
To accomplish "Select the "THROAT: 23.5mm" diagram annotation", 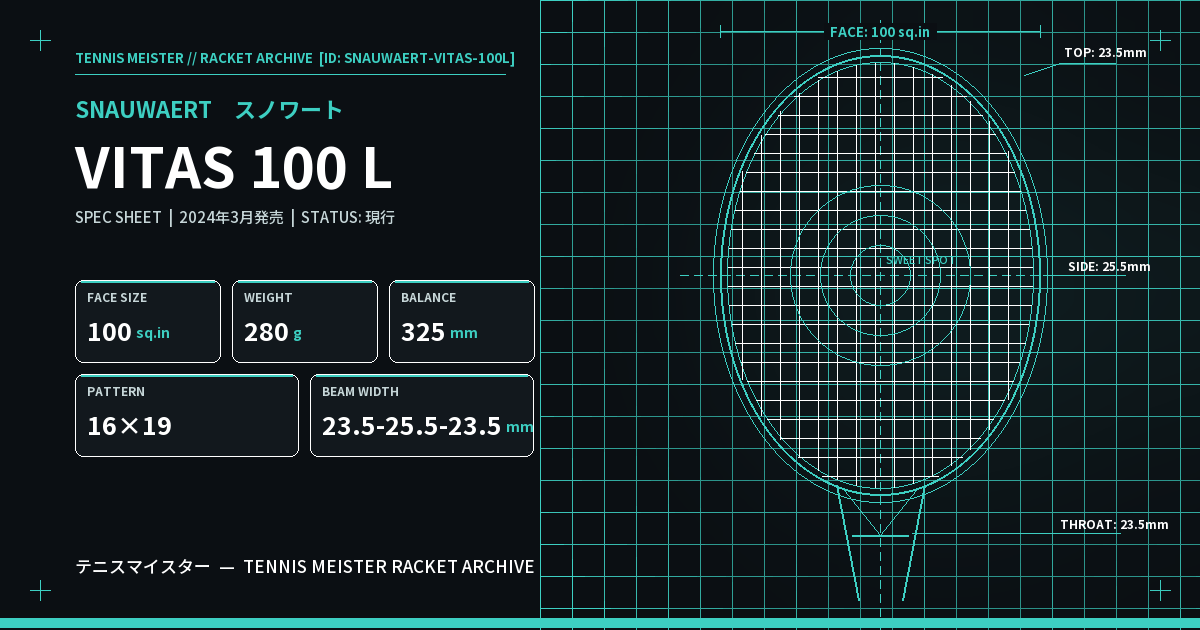I will pos(1114,525).
